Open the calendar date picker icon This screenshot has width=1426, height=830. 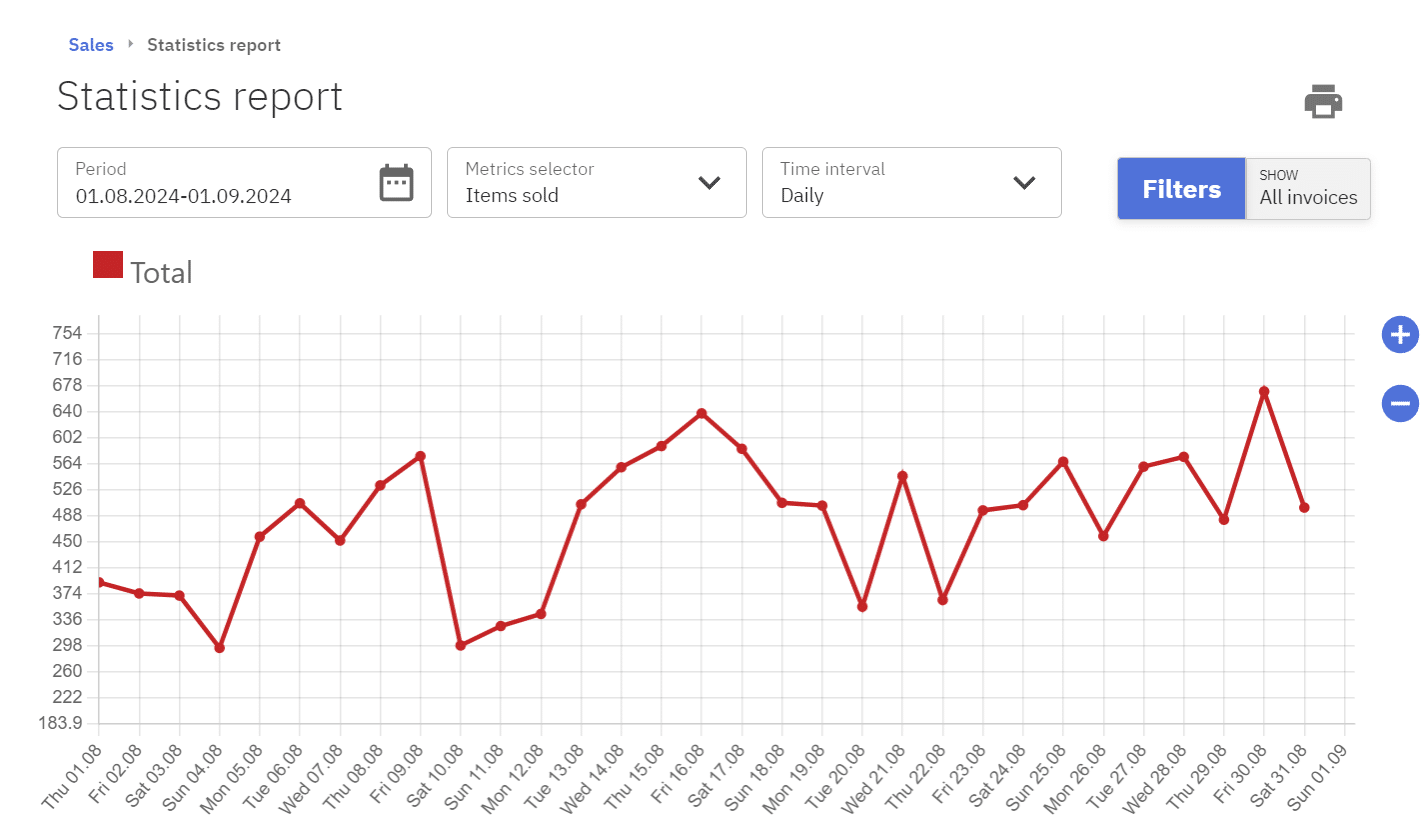click(396, 183)
